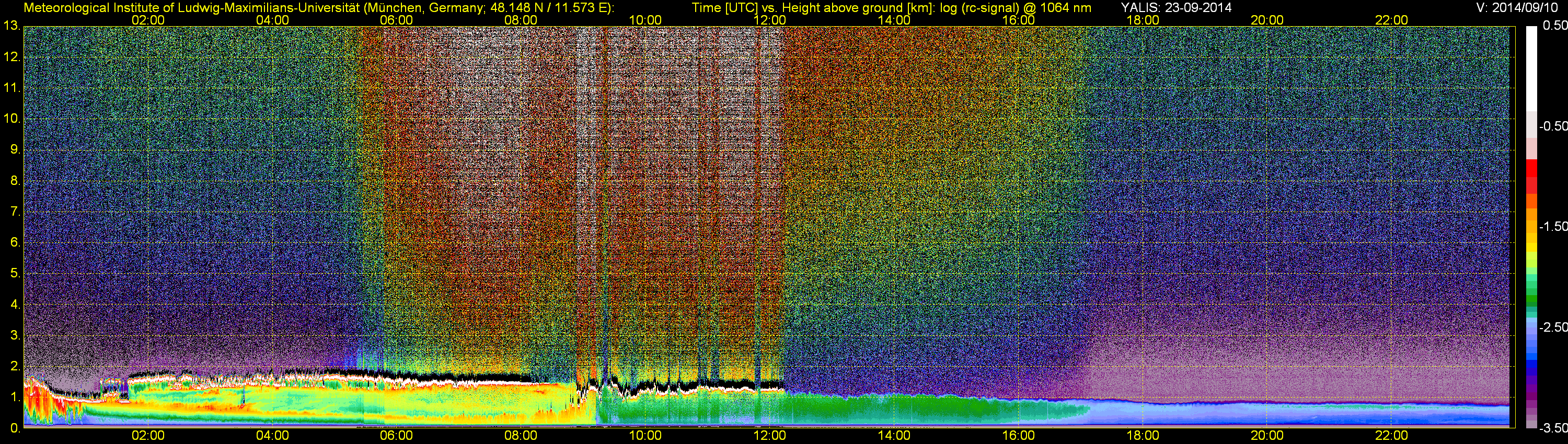Click the '02:00' label on the upper time axis

pyautogui.click(x=148, y=20)
